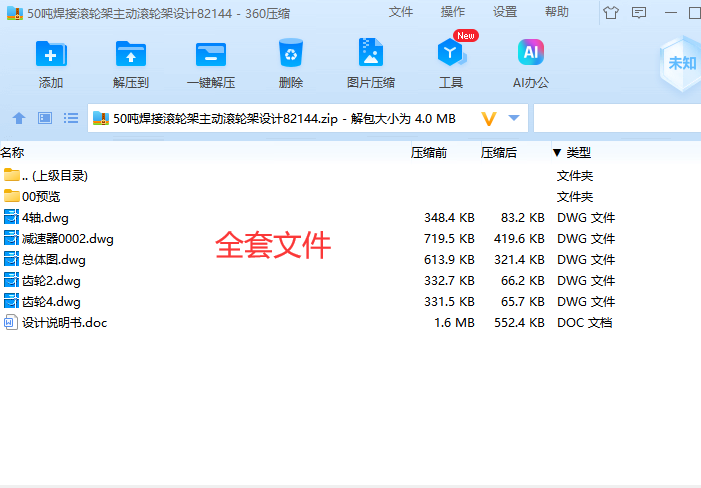The image size is (701, 488).
Task: Click the DOC 文档 type cell
Action: coord(584,323)
